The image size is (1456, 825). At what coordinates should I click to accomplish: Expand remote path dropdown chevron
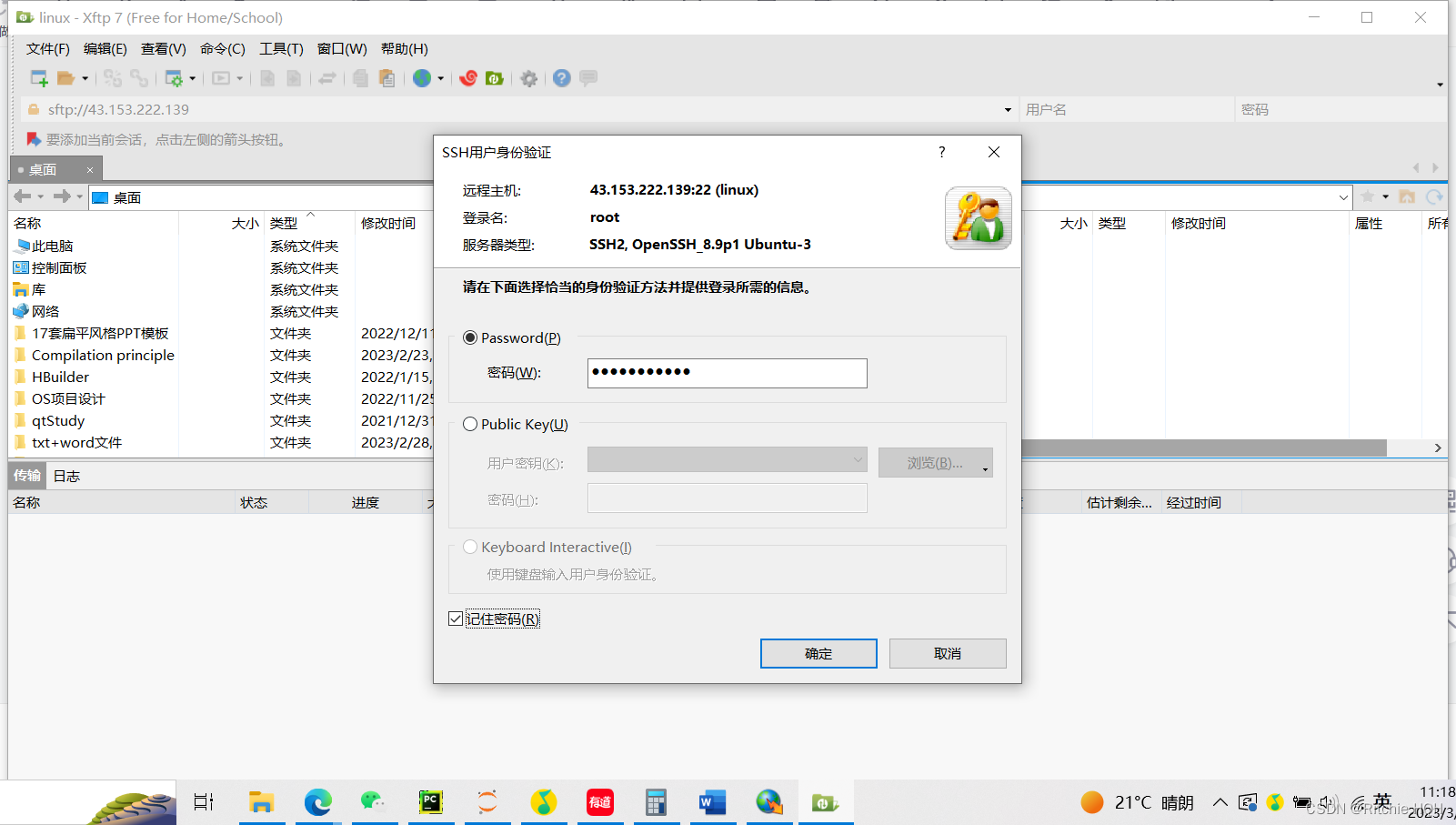(1343, 197)
